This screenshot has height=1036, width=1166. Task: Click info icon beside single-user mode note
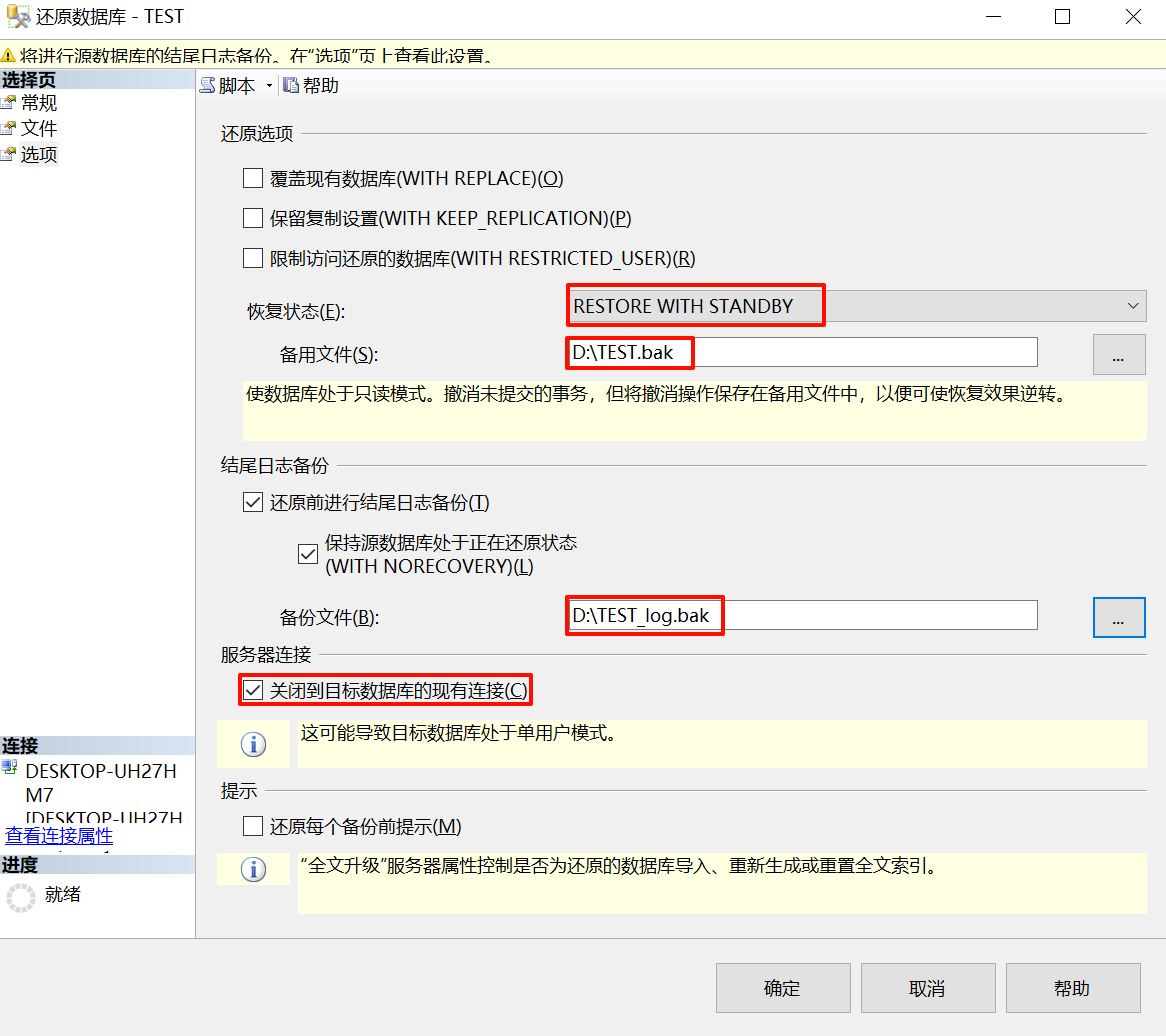click(254, 744)
